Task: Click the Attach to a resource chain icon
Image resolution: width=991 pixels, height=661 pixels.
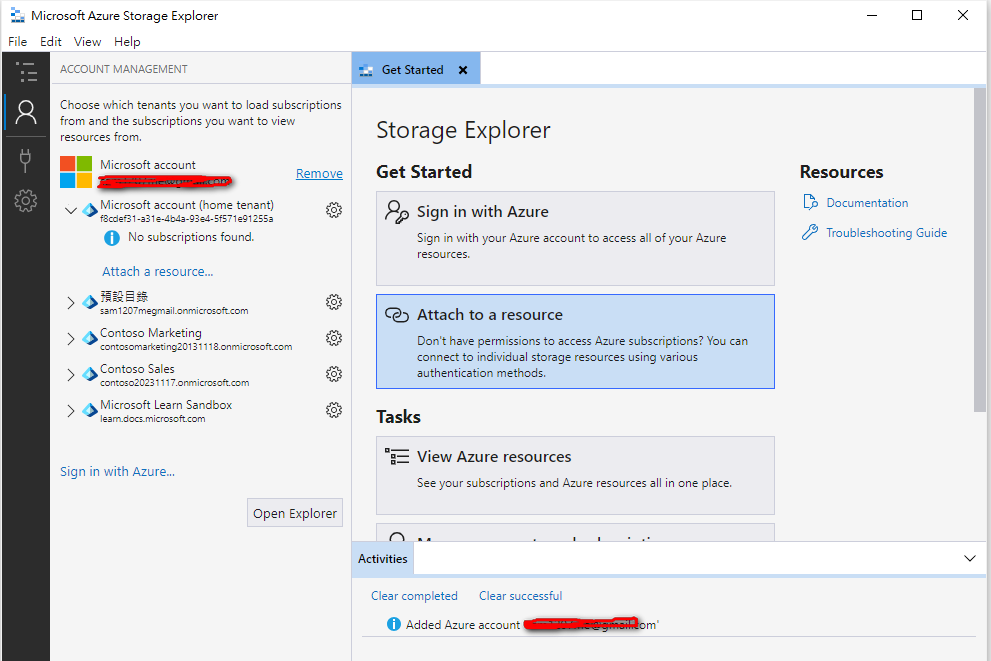Action: click(x=397, y=315)
